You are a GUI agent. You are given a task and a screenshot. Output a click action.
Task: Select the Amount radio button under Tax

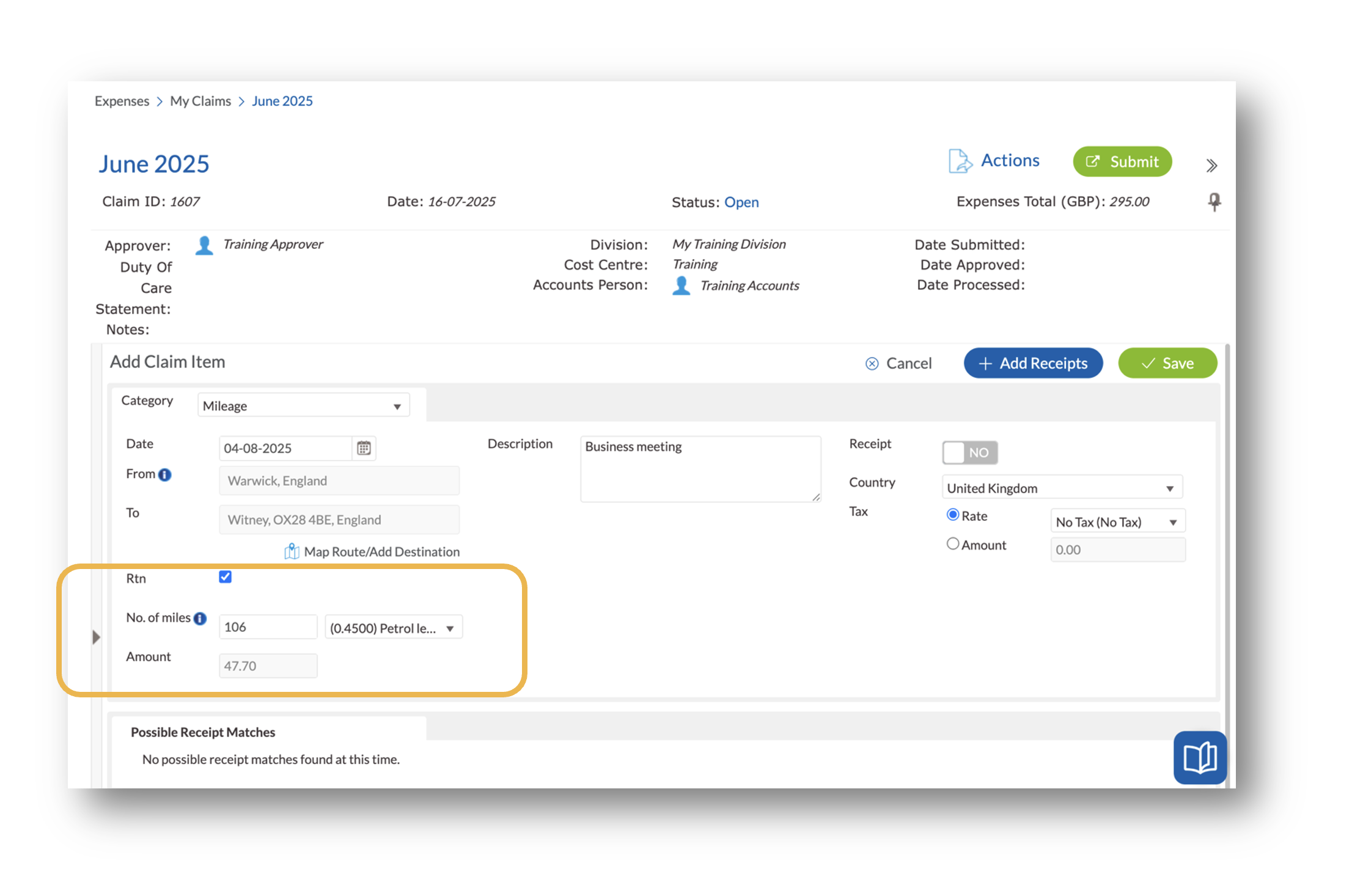coord(952,543)
